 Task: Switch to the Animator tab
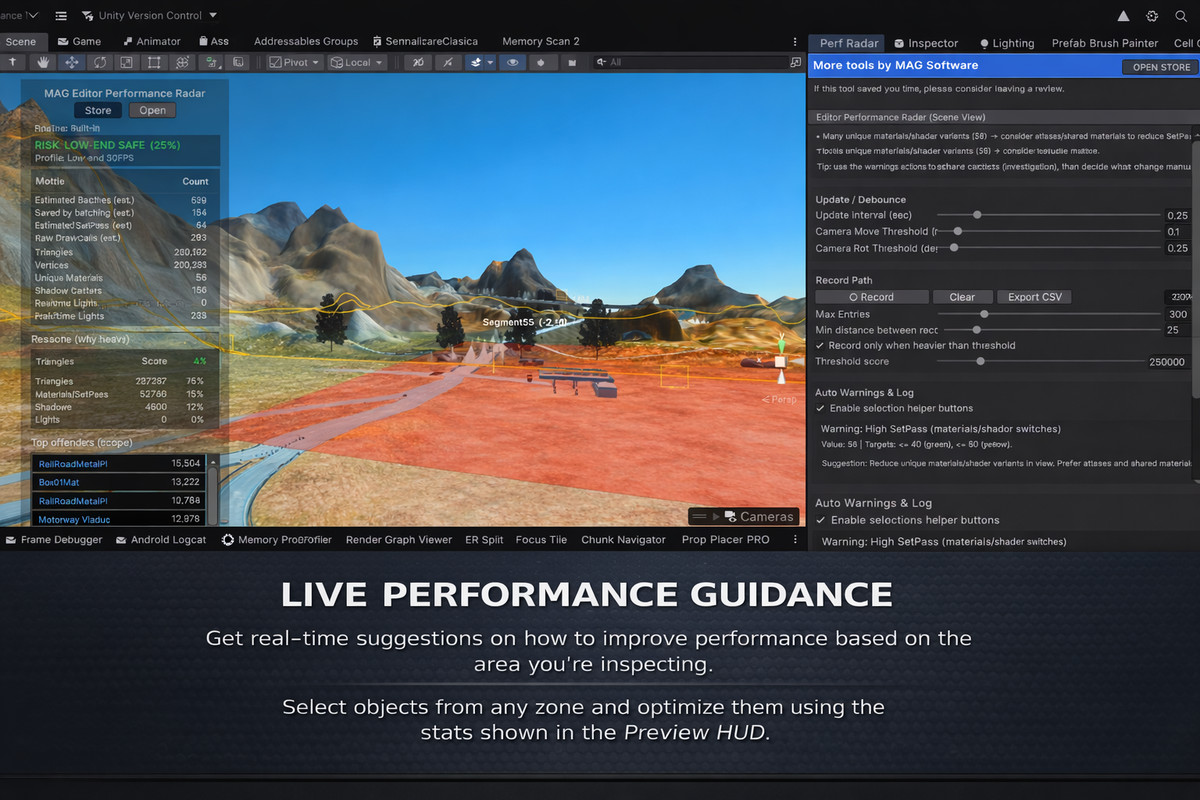152,42
